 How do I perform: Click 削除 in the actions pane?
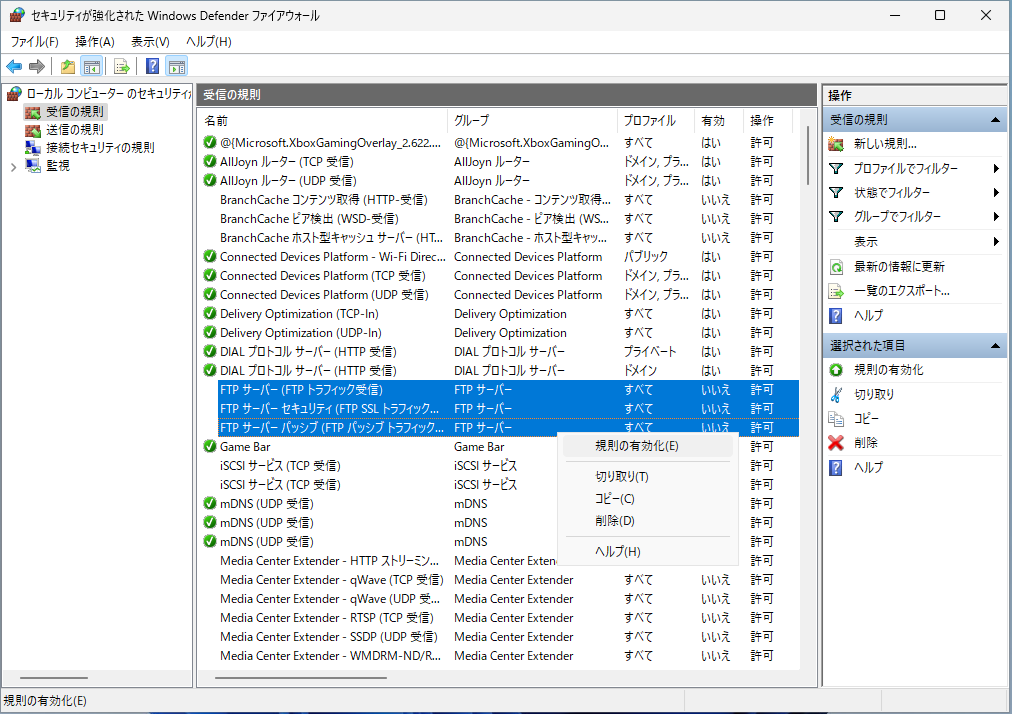[865, 443]
